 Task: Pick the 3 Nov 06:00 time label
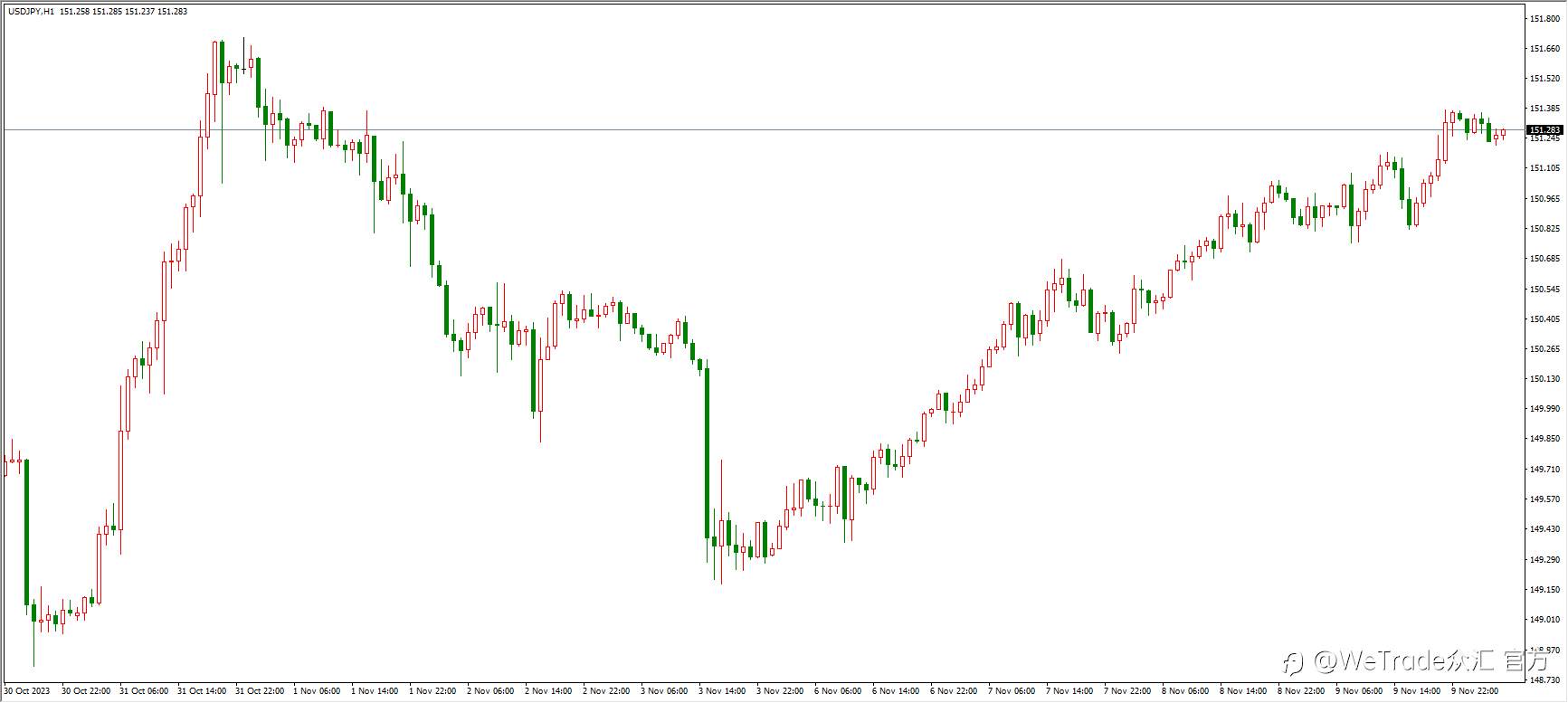tap(664, 691)
